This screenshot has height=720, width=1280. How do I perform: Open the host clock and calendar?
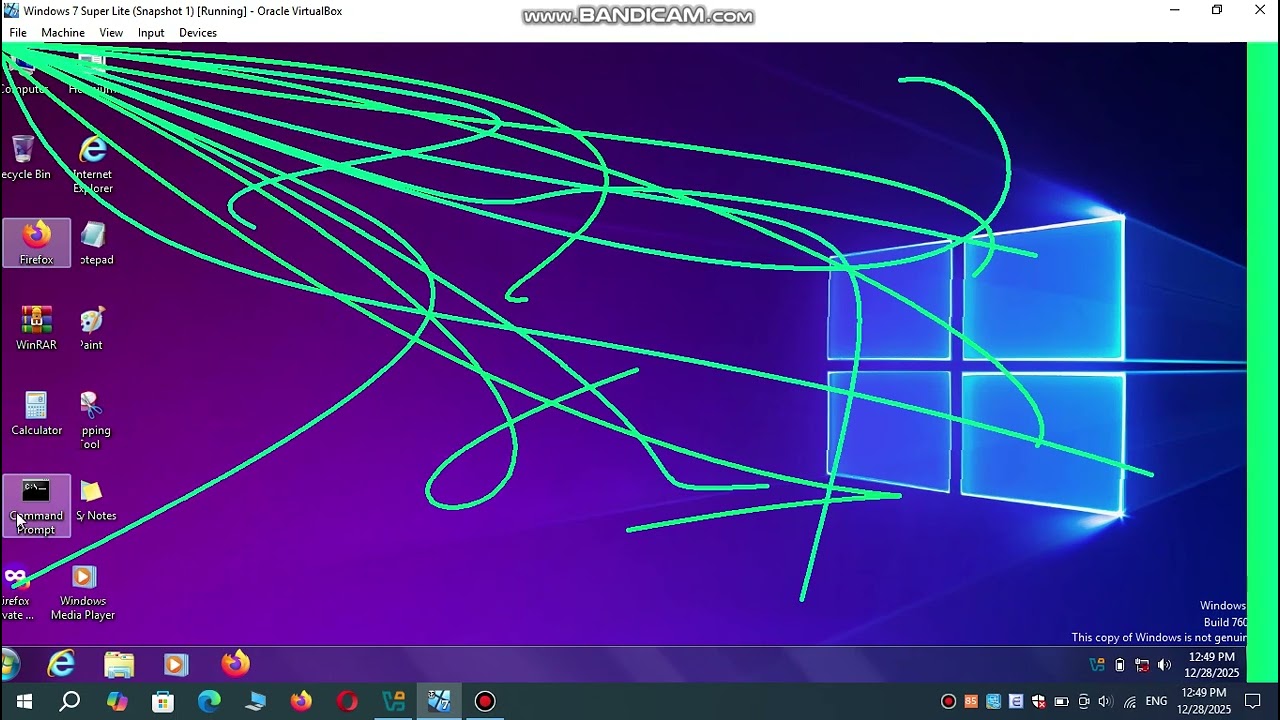point(1203,701)
